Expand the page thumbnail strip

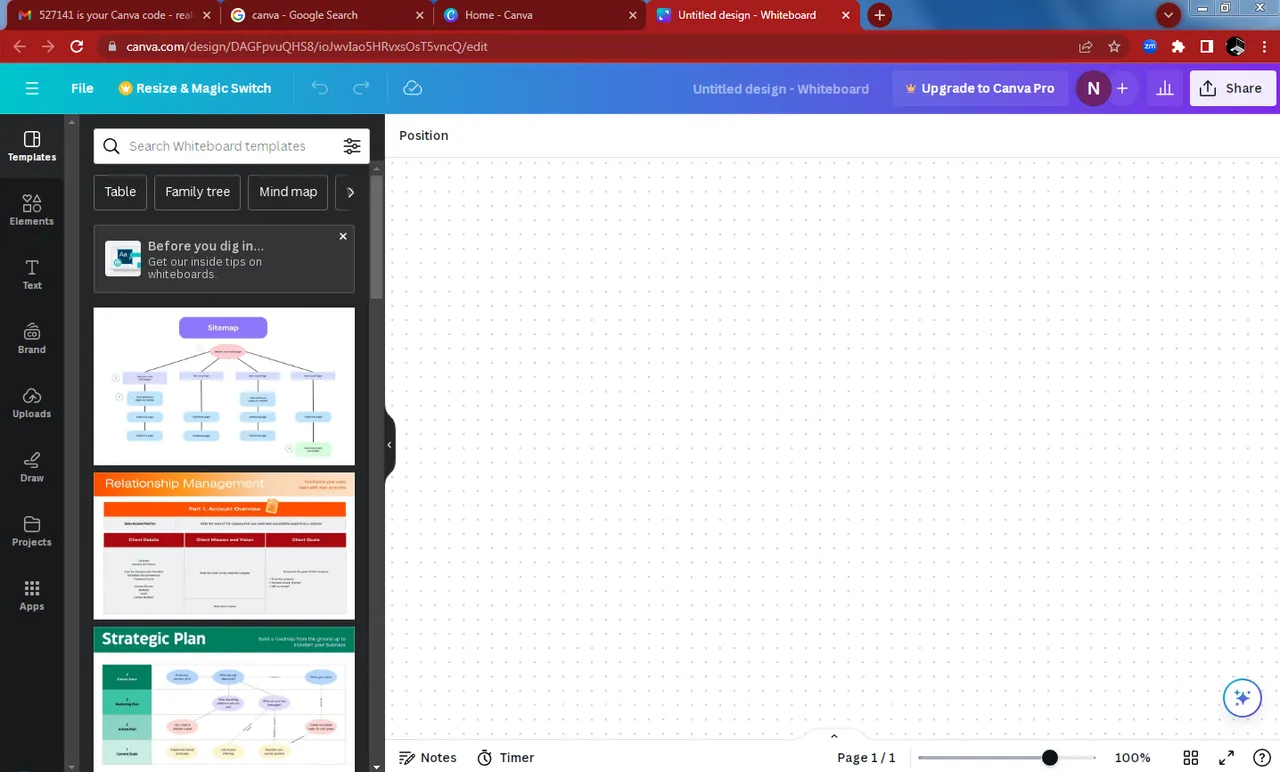(834, 736)
